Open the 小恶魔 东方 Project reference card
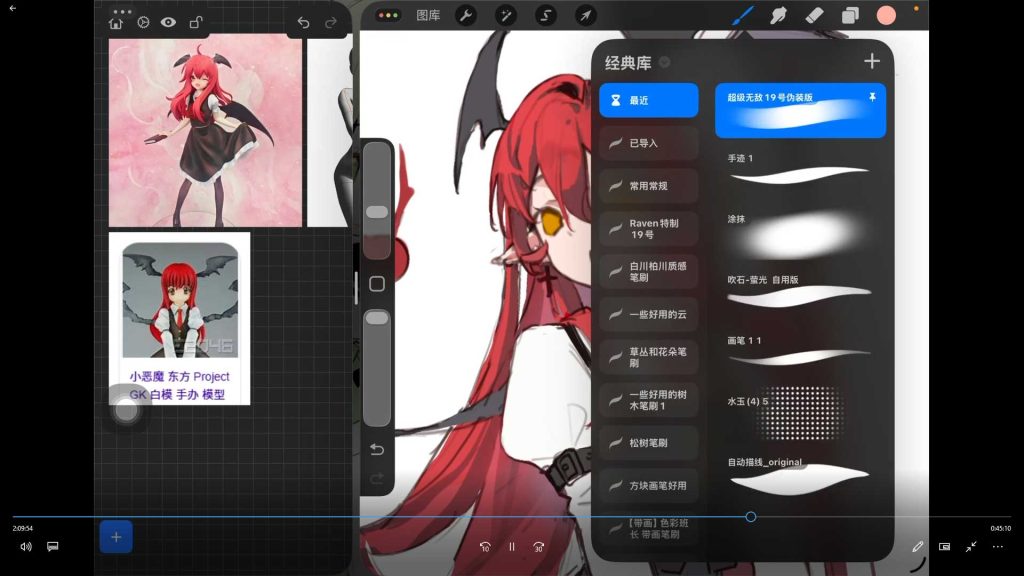Image resolution: width=1024 pixels, height=576 pixels. pos(179,319)
